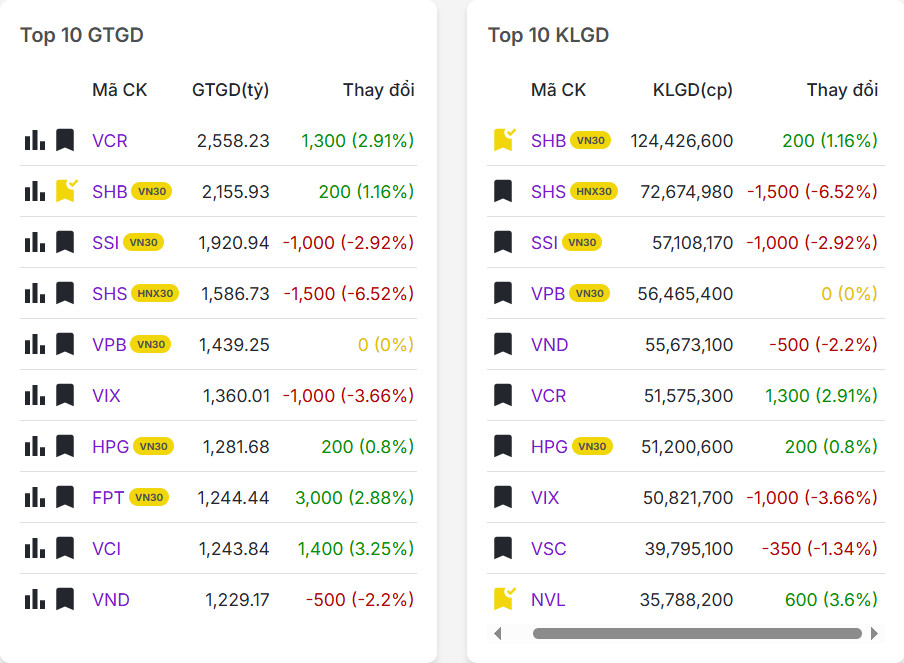Bookmark SHS in Top 10 KLGD list
Viewport: 904px width, 663px height.
[x=503, y=191]
